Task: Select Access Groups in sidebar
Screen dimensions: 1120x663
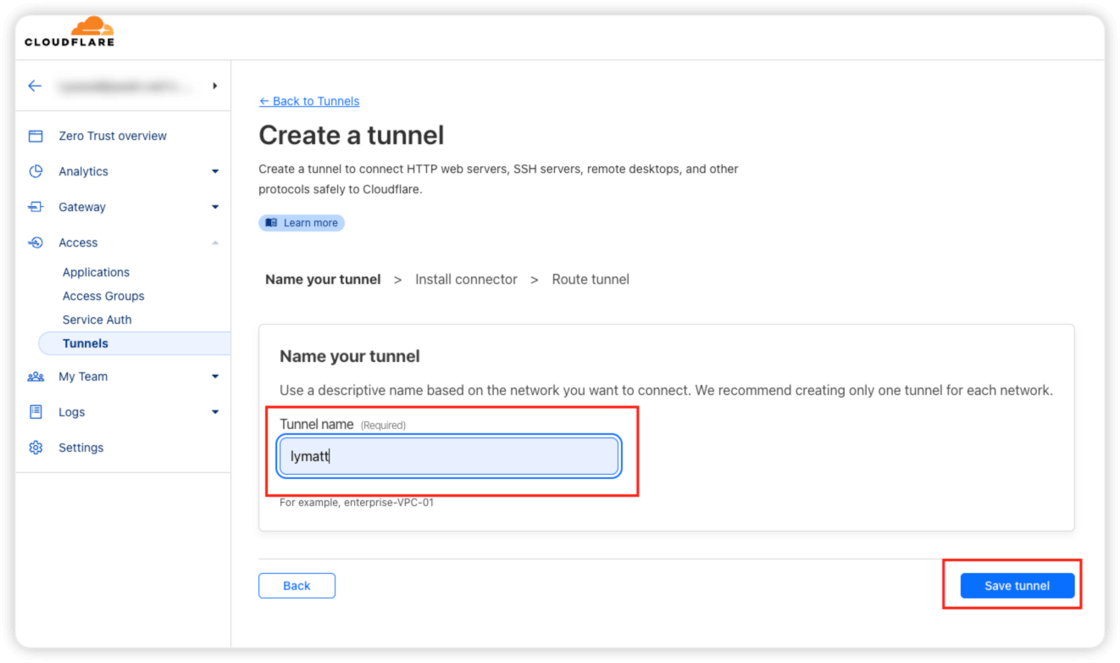Action: click(x=103, y=296)
